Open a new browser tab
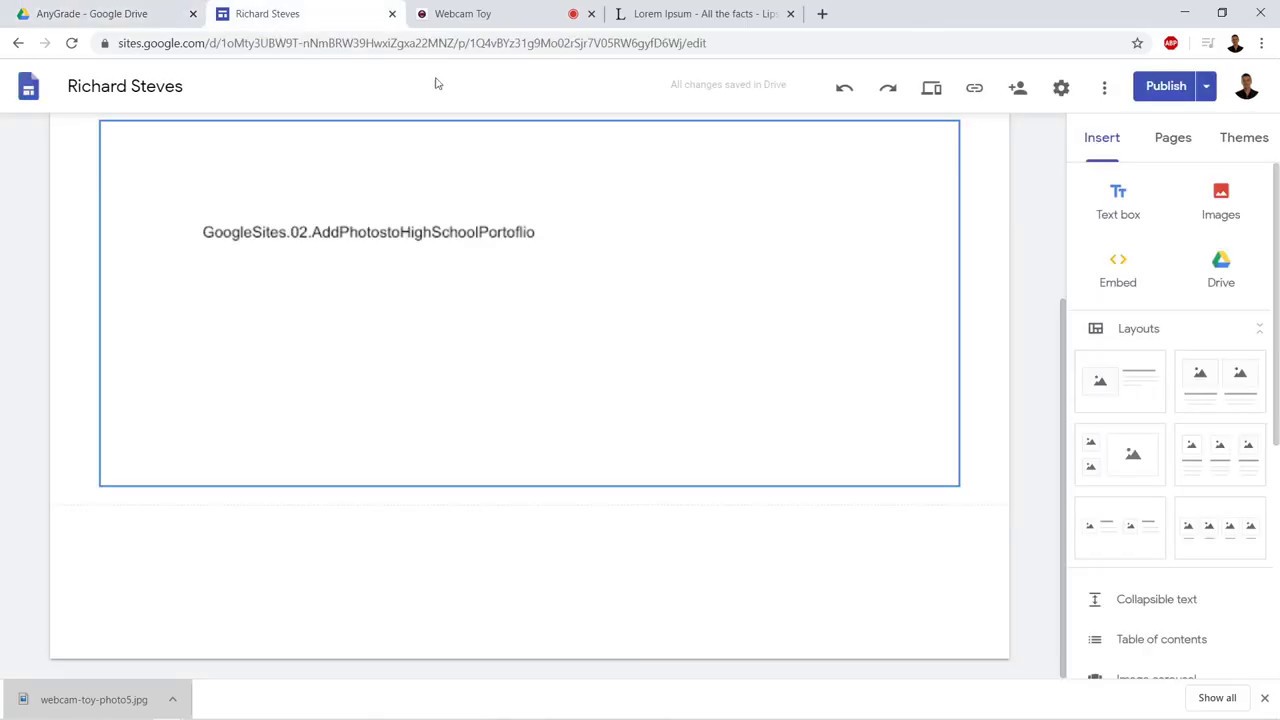 click(x=822, y=14)
